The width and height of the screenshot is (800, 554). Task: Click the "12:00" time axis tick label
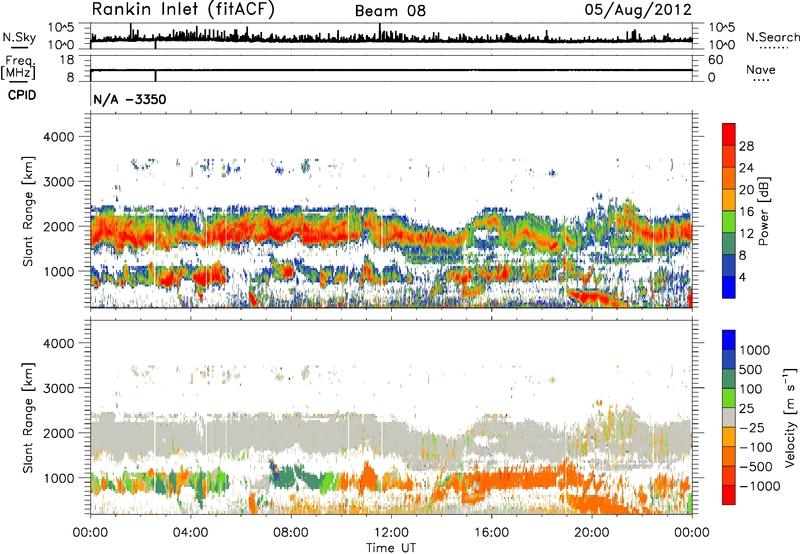tap(391, 533)
